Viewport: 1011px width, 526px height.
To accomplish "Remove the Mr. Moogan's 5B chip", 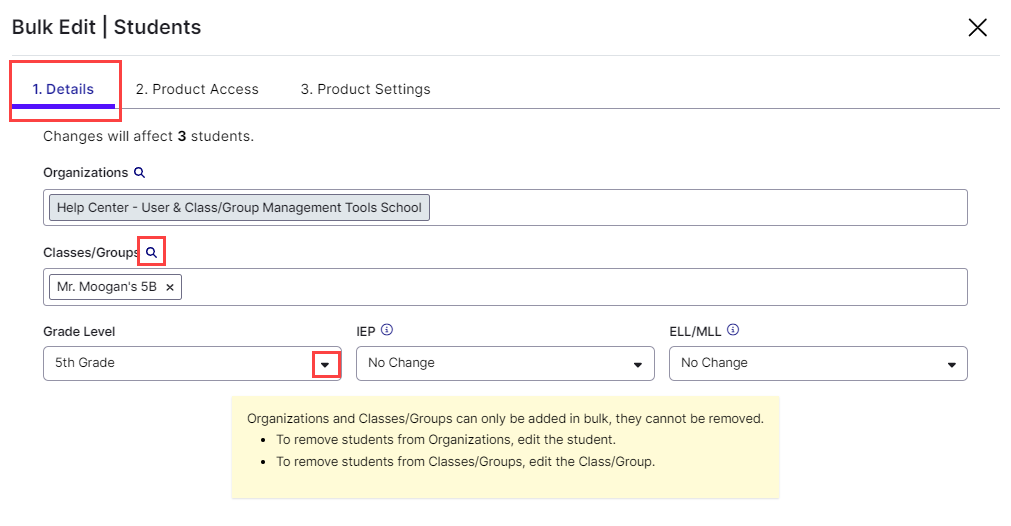I will point(170,288).
